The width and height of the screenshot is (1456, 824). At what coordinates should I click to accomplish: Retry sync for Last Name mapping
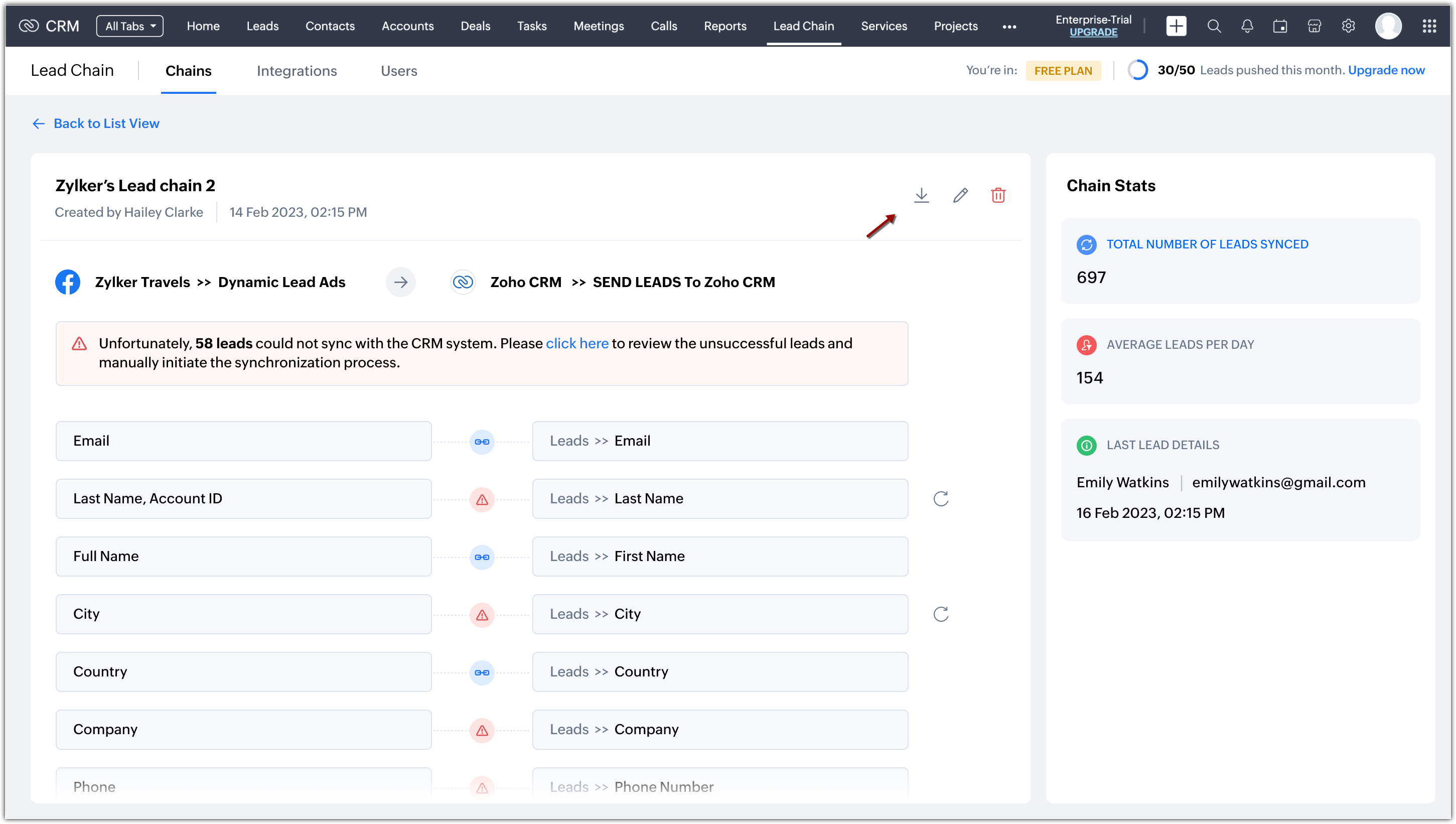tap(941, 499)
